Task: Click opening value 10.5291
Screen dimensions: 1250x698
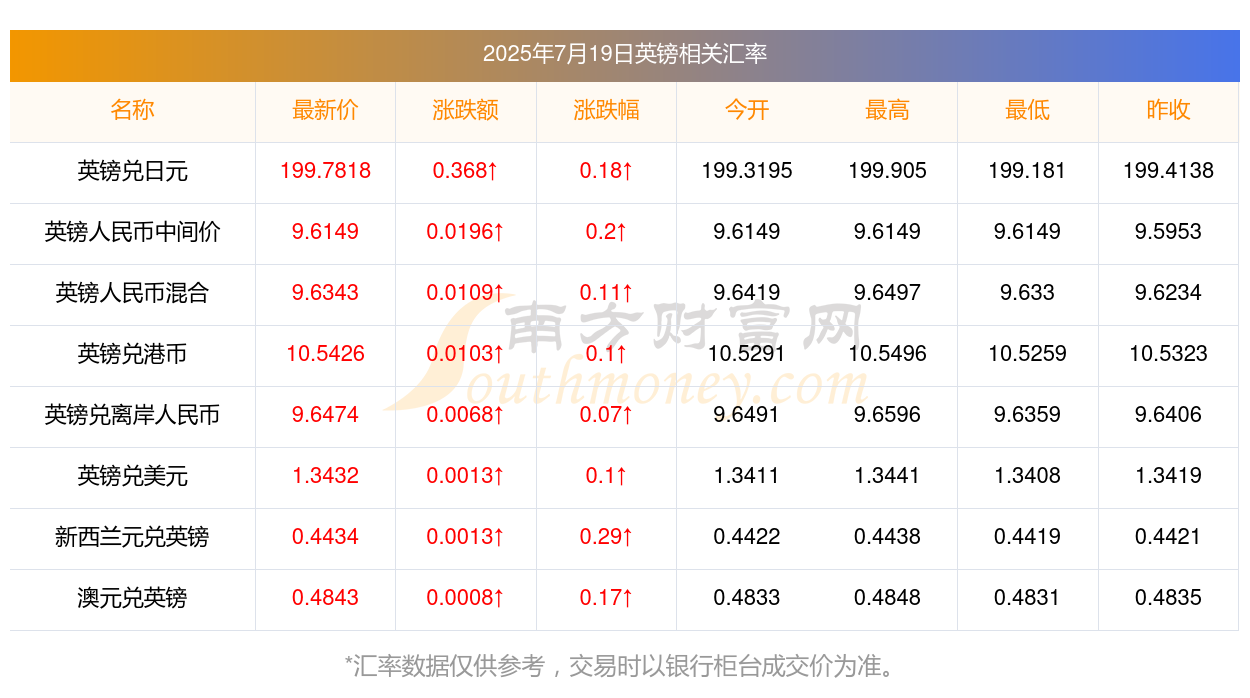Action: coord(747,354)
